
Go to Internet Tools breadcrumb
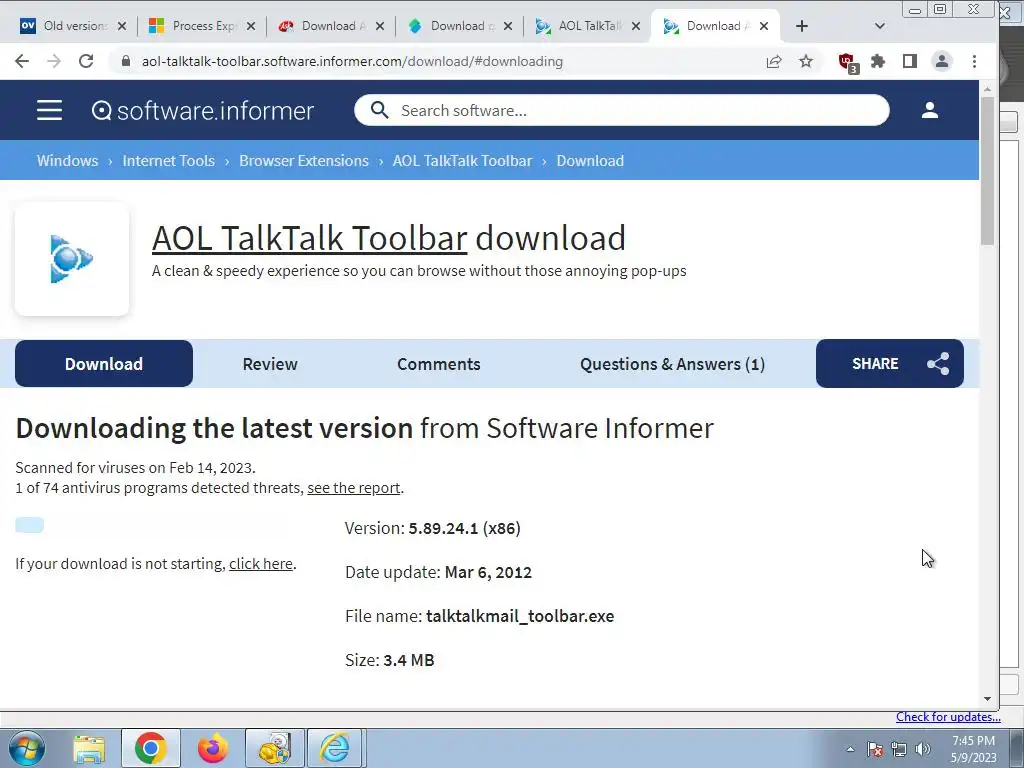[168, 161]
